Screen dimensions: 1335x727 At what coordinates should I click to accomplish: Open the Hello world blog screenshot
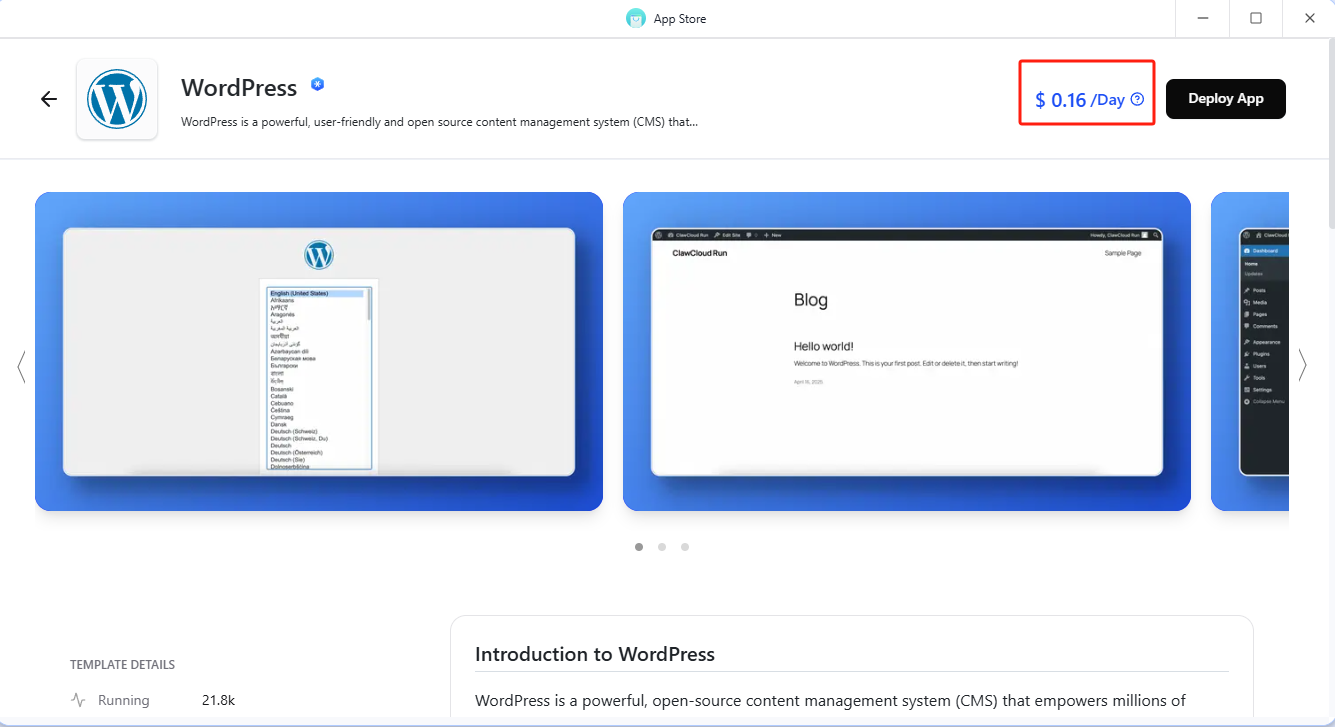(x=906, y=352)
